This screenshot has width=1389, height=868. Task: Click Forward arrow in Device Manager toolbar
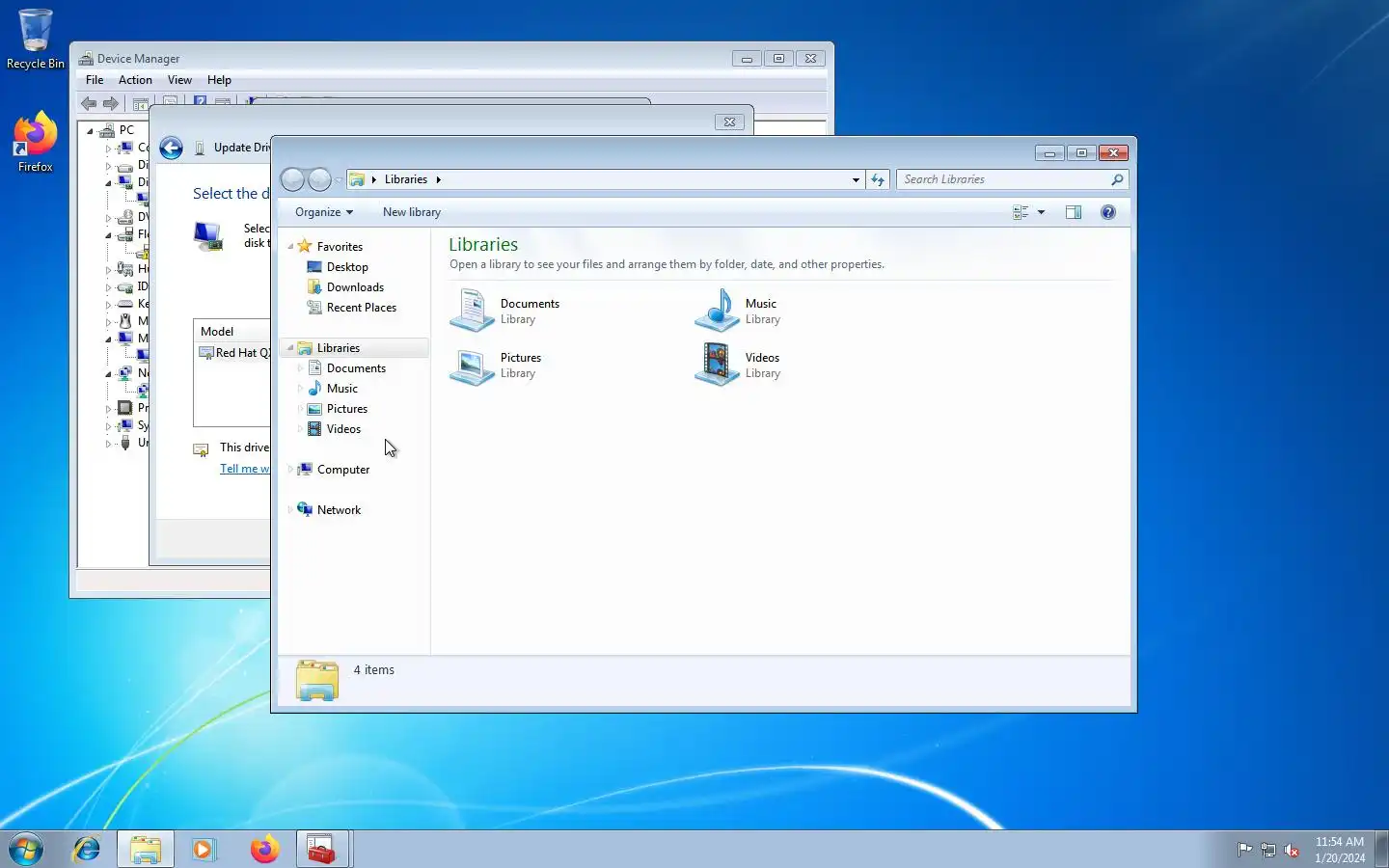click(111, 103)
